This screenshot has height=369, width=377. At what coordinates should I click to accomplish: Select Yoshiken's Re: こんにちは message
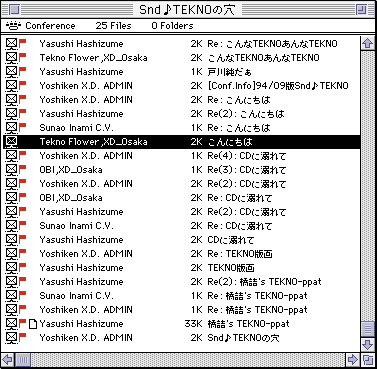[181, 100]
